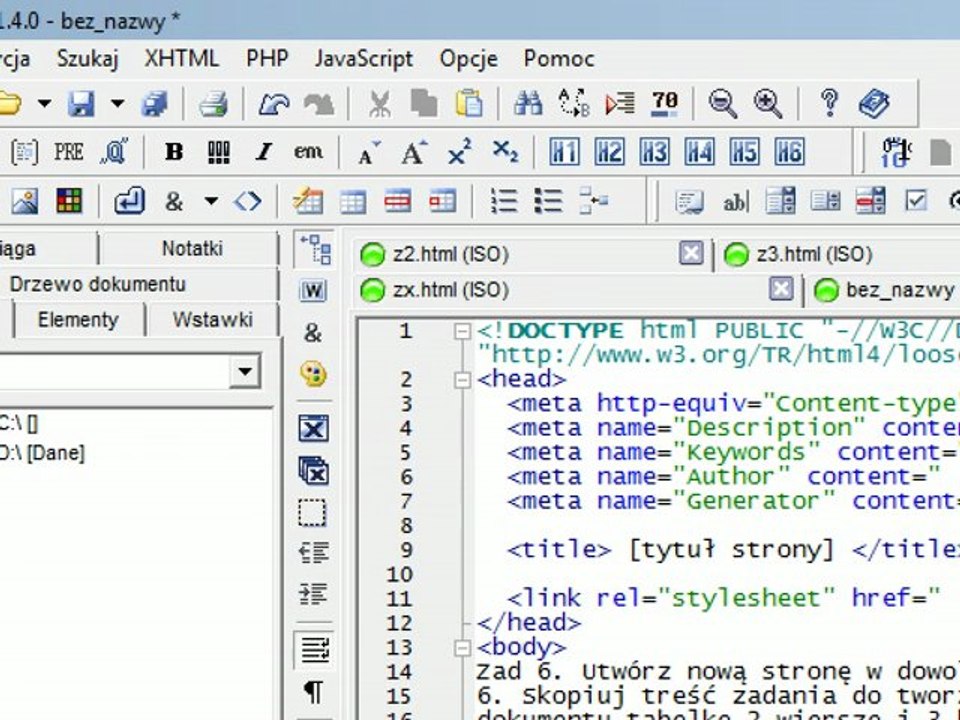Click the zoom in magnifier icon
The image size is (960, 720).
click(768, 103)
